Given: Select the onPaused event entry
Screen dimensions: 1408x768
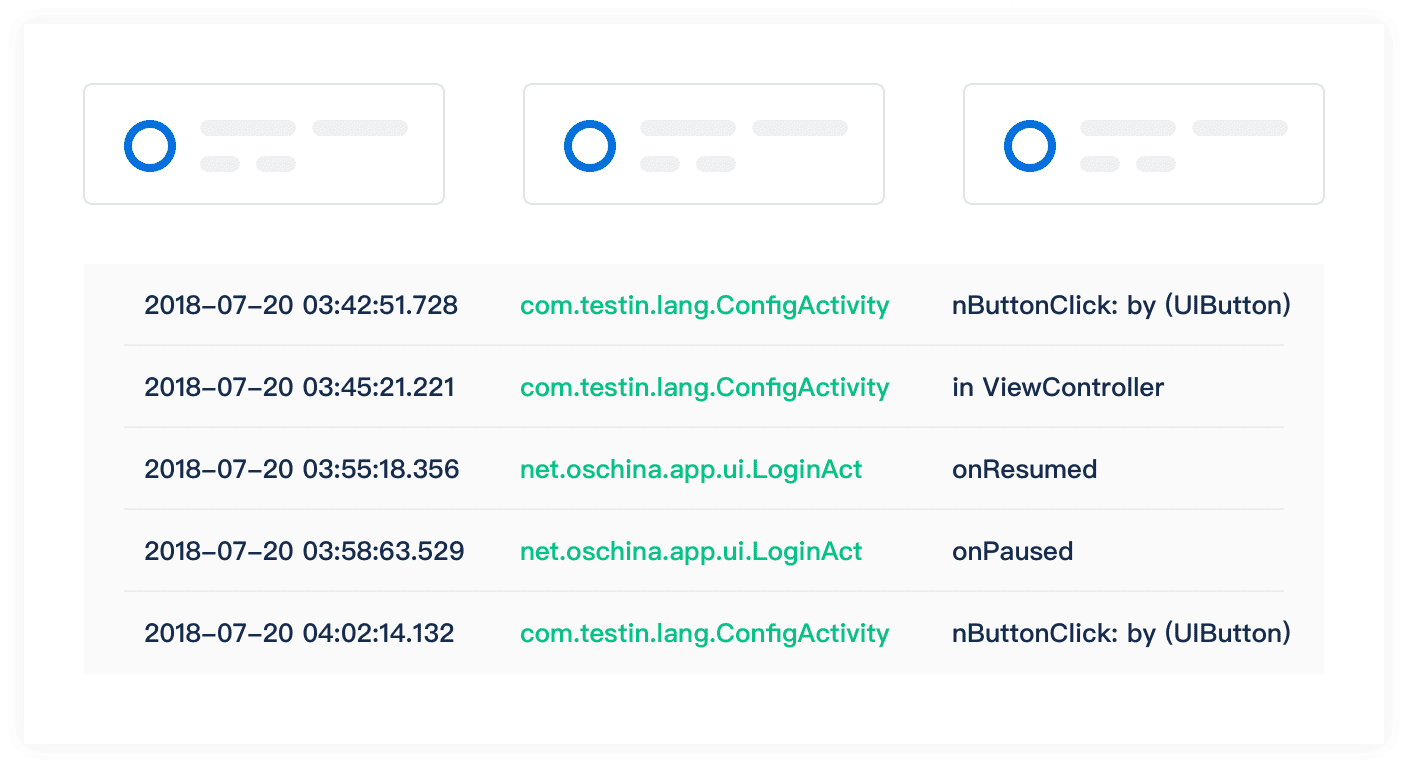Looking at the screenshot, I should 1012,551.
